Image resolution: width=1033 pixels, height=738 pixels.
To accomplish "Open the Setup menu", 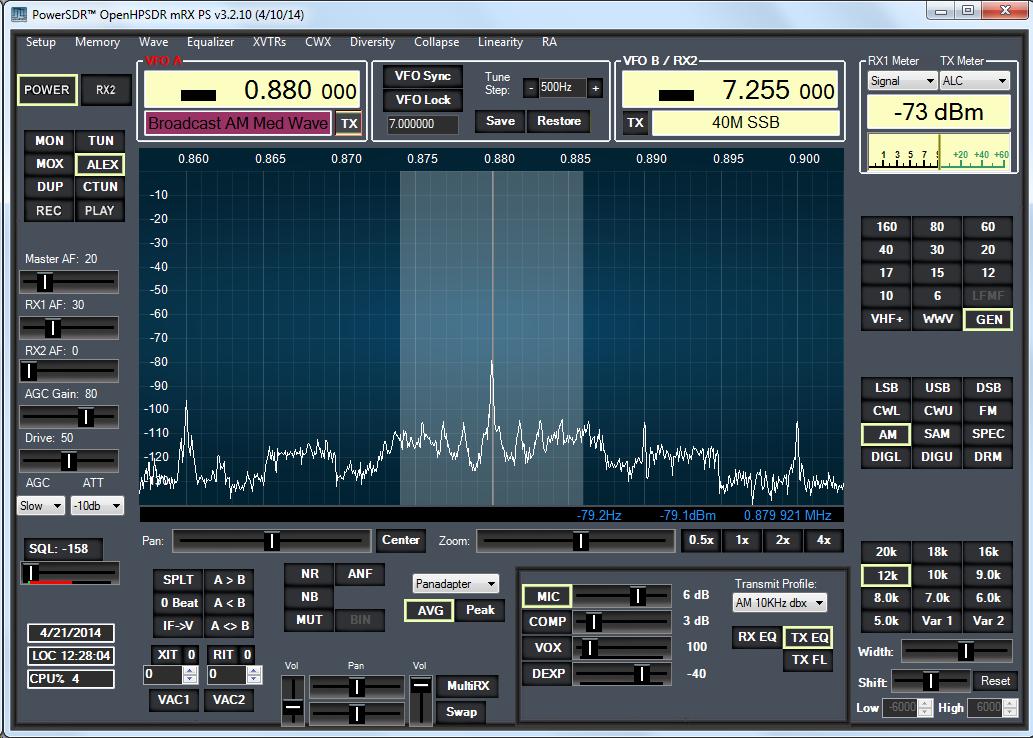I will point(41,42).
